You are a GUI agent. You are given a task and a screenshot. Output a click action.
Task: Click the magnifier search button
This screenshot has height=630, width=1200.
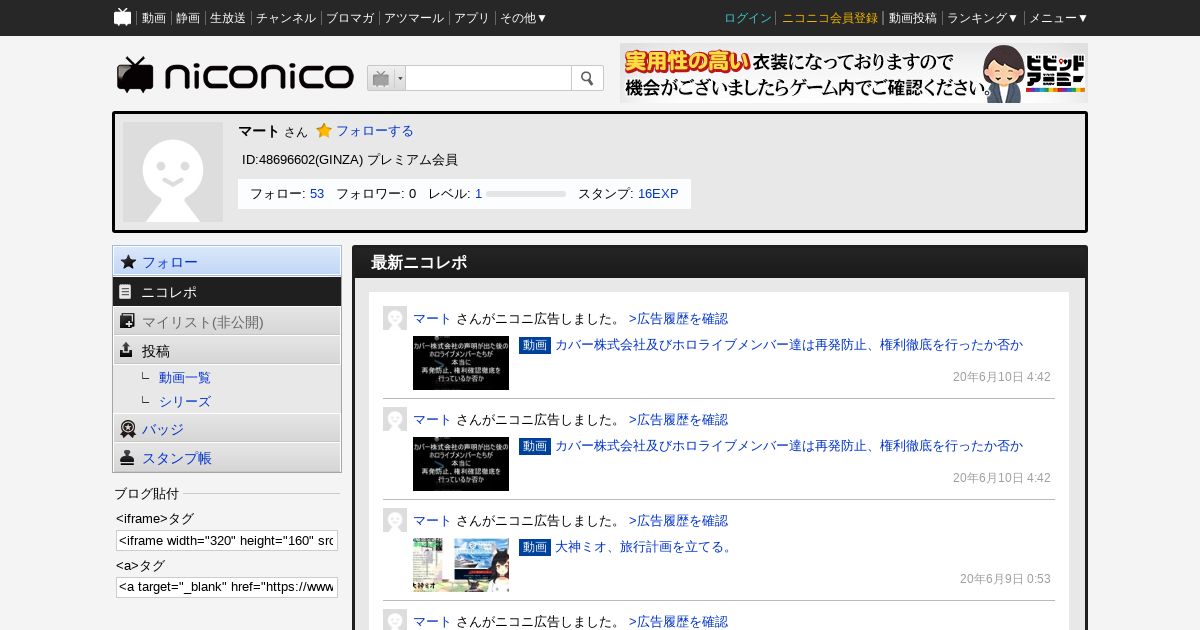tap(587, 78)
